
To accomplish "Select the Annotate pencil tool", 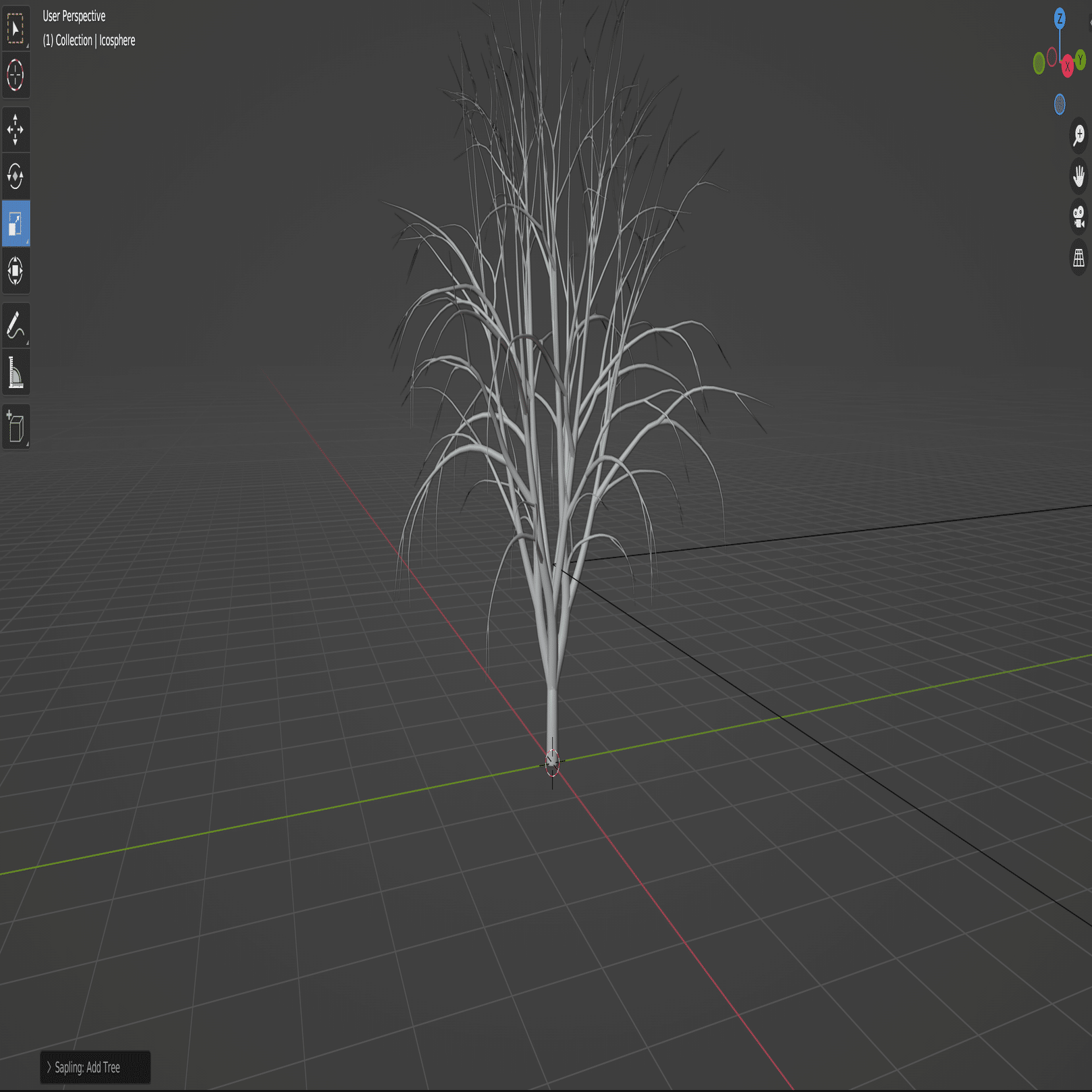I will pyautogui.click(x=16, y=325).
